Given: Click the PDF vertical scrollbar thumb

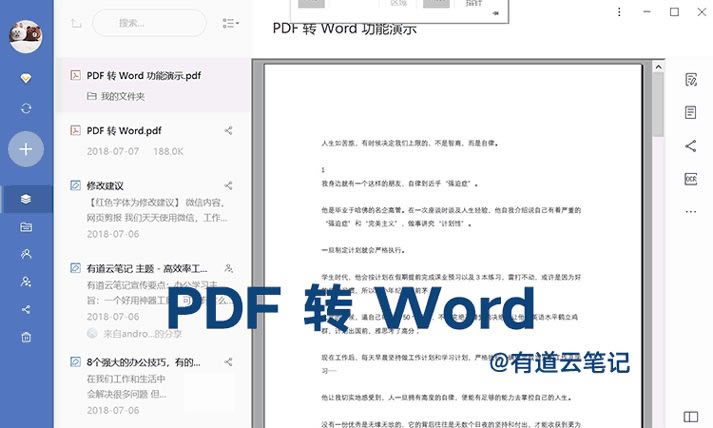Looking at the screenshot, I should click(658, 105).
